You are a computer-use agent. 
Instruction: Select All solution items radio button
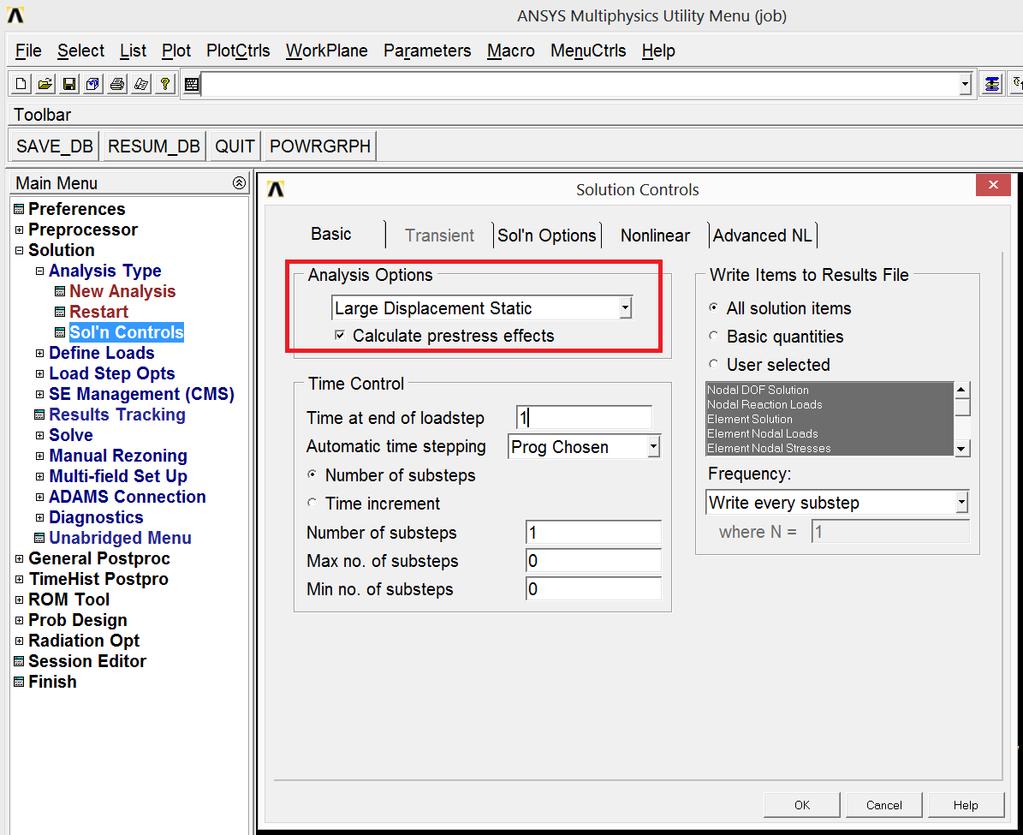click(x=714, y=307)
